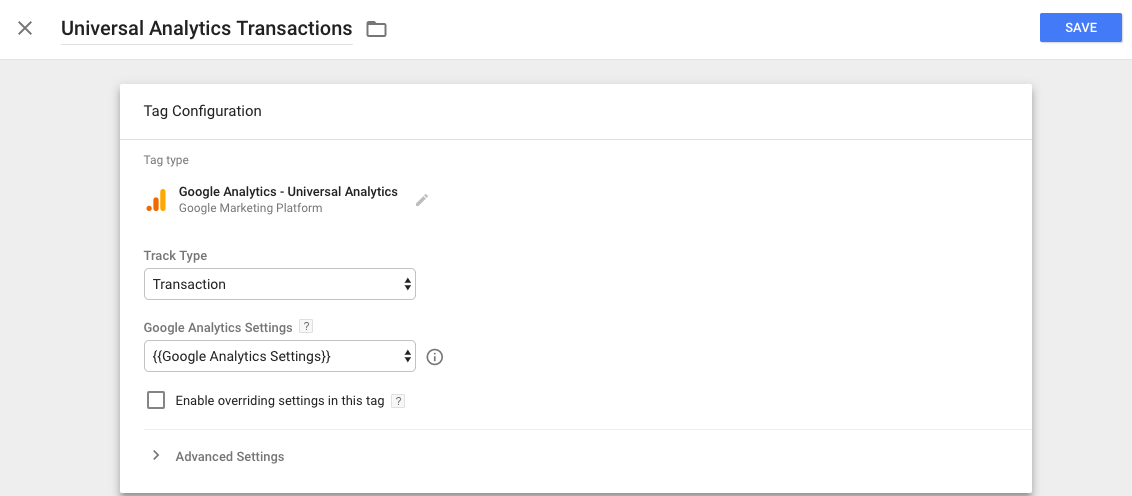The height and width of the screenshot is (496, 1132).
Task: Enable overriding settings in this tag
Action: pyautogui.click(x=156, y=400)
